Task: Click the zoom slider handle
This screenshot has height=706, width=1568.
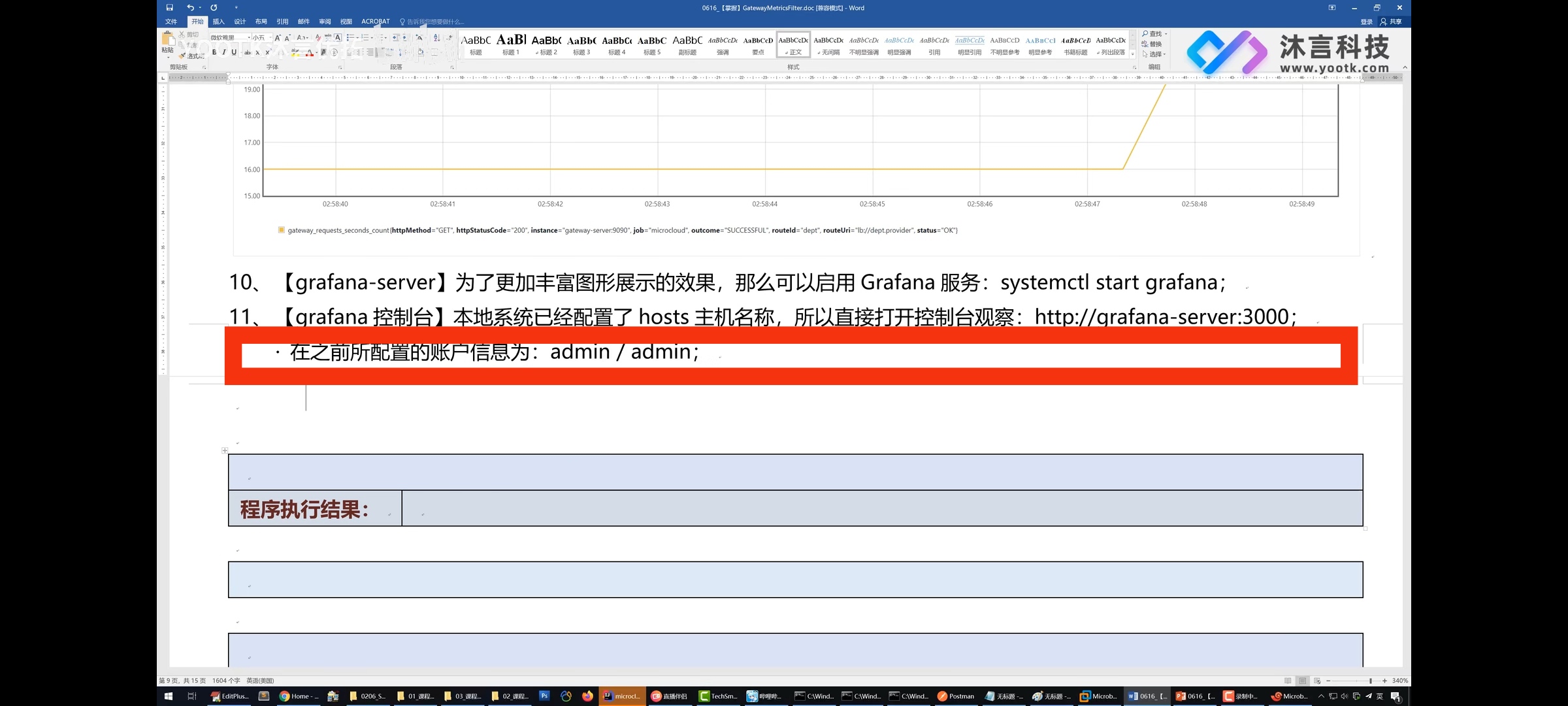Action: (x=1371, y=681)
